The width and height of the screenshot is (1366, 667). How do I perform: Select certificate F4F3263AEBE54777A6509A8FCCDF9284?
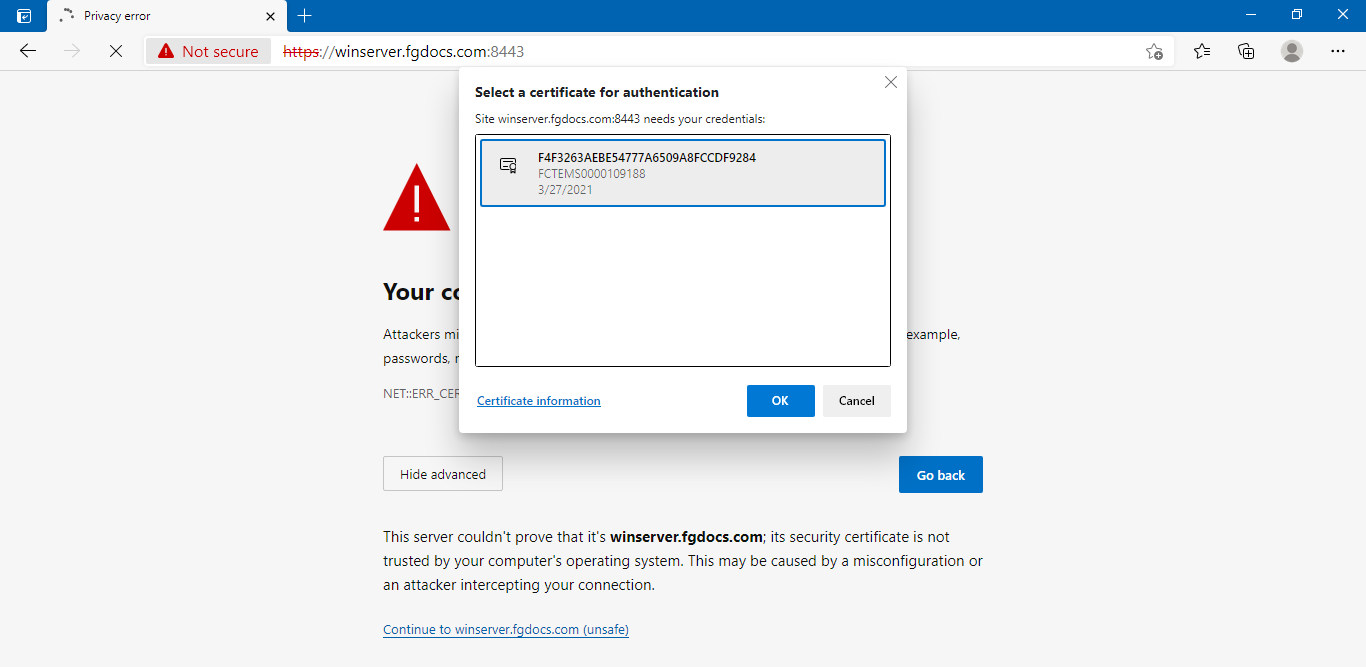[x=682, y=173]
